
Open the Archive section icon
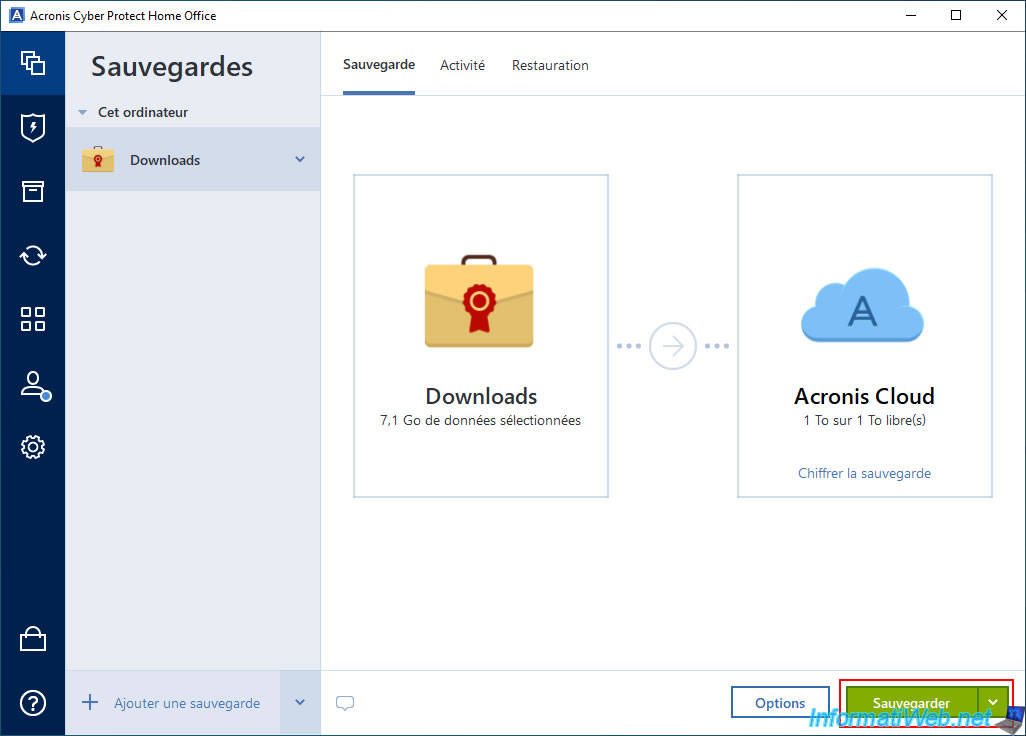pyautogui.click(x=33, y=191)
